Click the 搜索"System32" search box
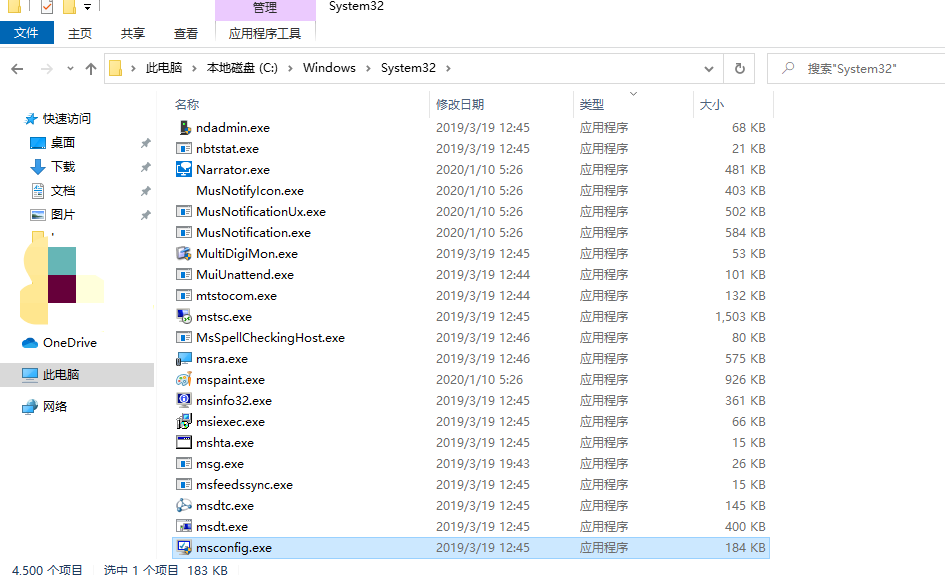This screenshot has height=575, width=945. [x=856, y=68]
